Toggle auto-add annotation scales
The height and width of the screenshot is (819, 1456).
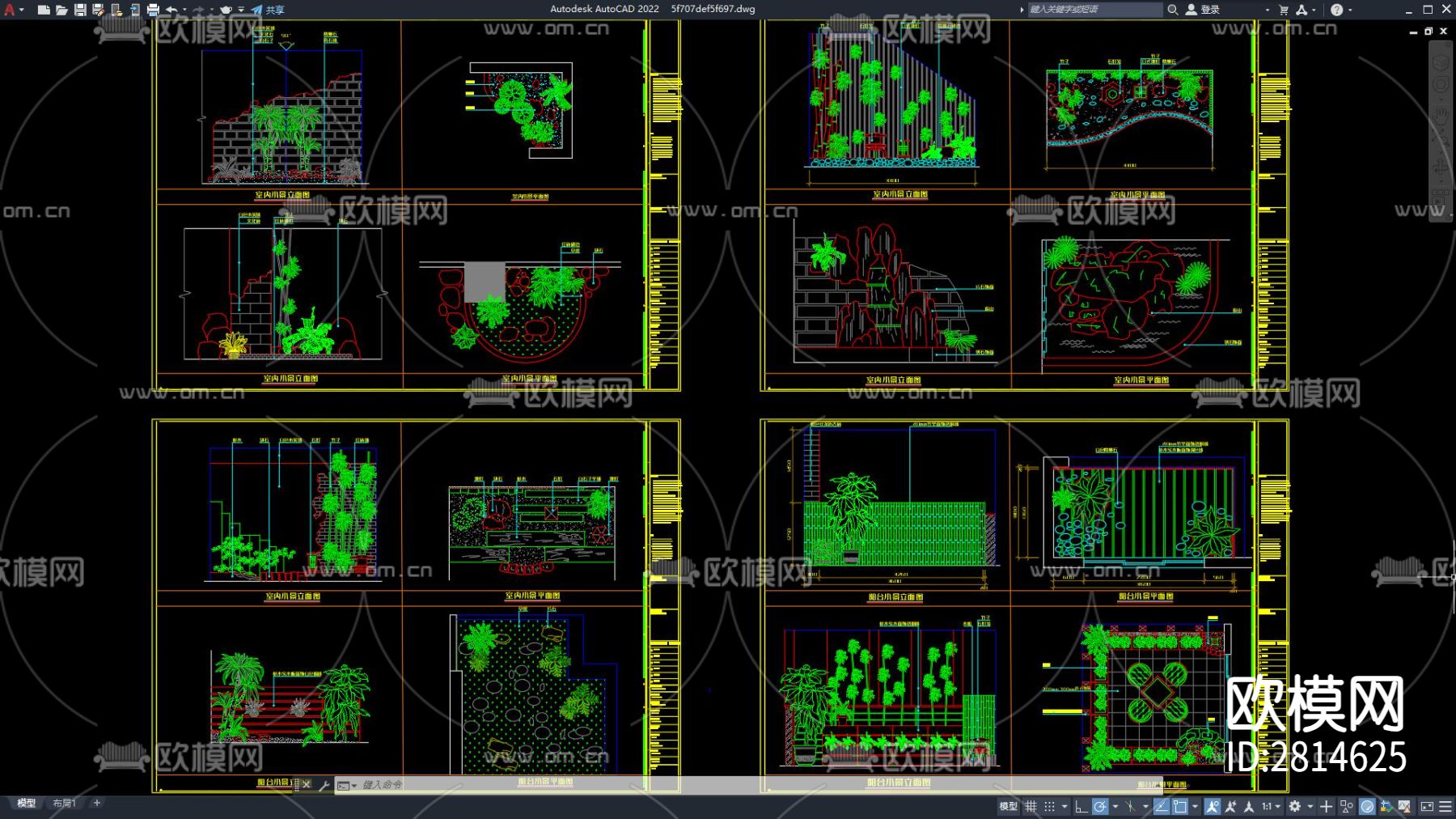tap(1231, 807)
